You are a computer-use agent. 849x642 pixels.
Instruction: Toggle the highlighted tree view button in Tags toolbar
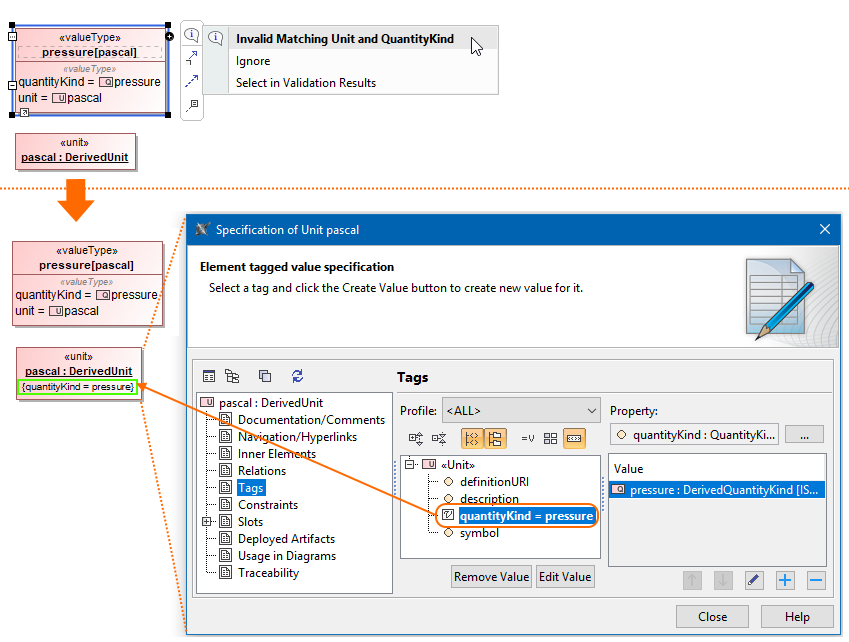tap(495, 438)
